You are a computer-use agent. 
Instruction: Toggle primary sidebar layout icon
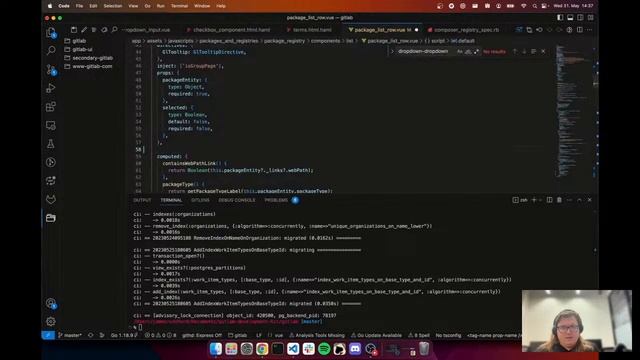[560, 18]
